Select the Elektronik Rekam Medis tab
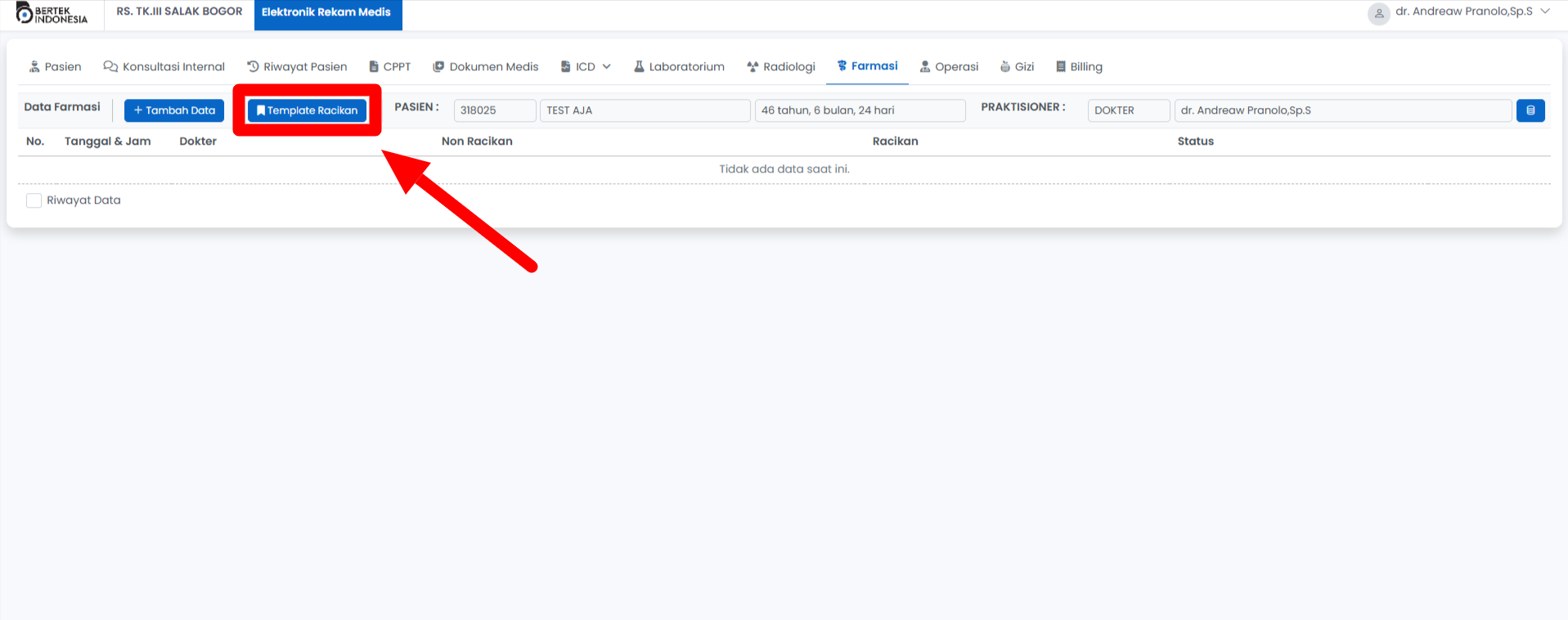Image resolution: width=1568 pixels, height=620 pixels. pyautogui.click(x=327, y=14)
